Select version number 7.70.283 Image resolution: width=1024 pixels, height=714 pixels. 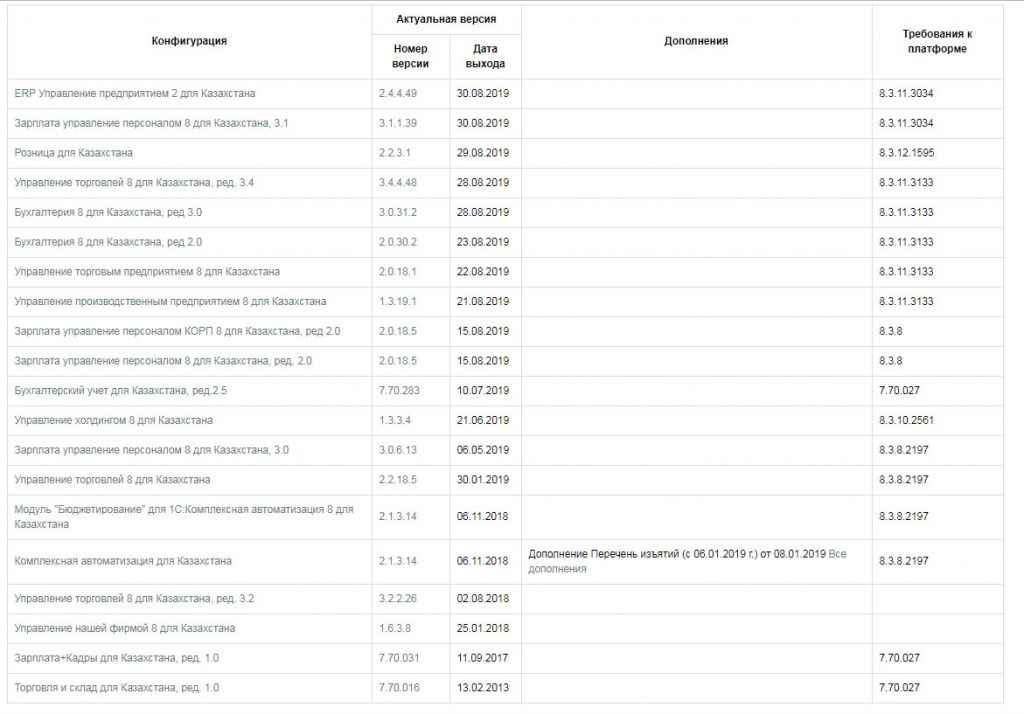pyautogui.click(x=399, y=391)
